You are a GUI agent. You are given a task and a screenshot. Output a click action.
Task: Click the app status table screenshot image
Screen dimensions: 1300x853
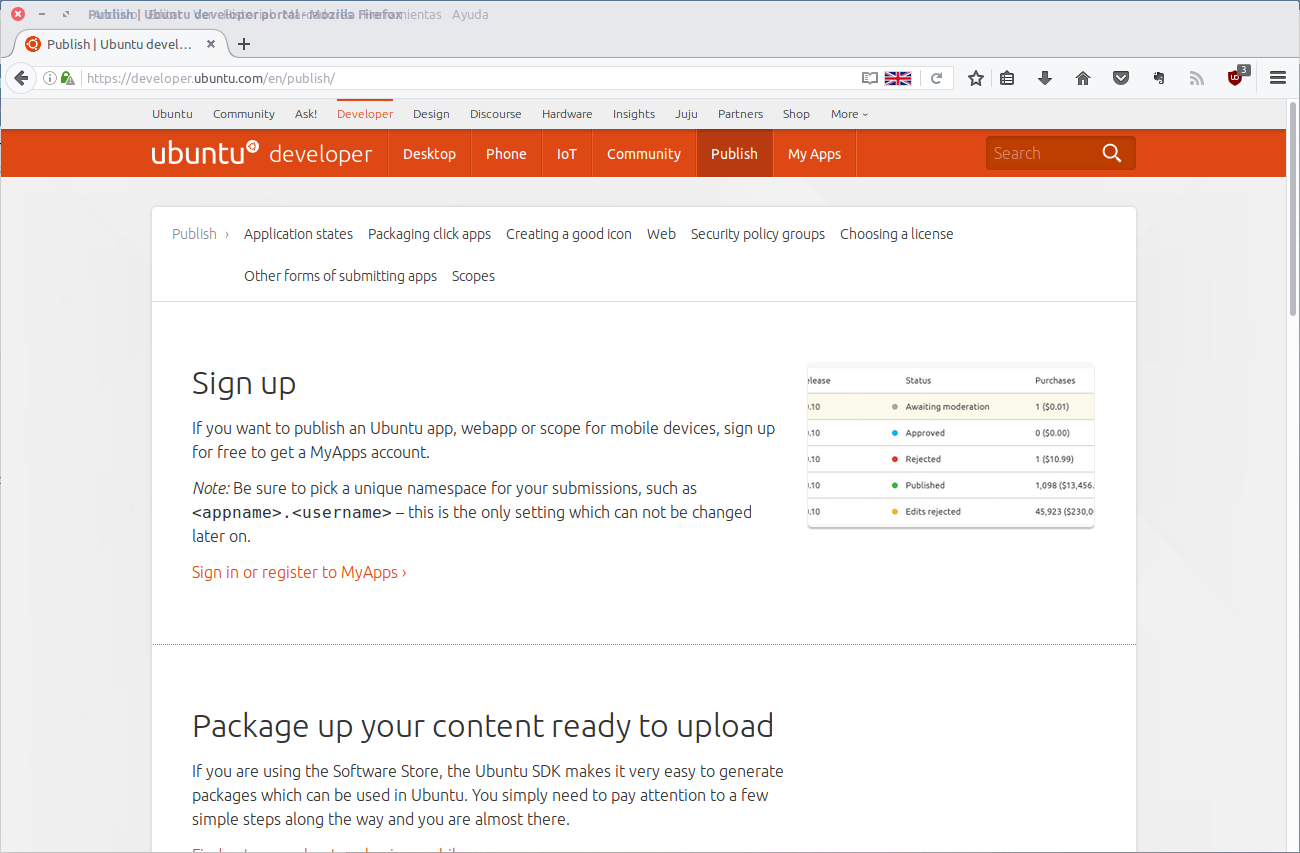tap(951, 446)
